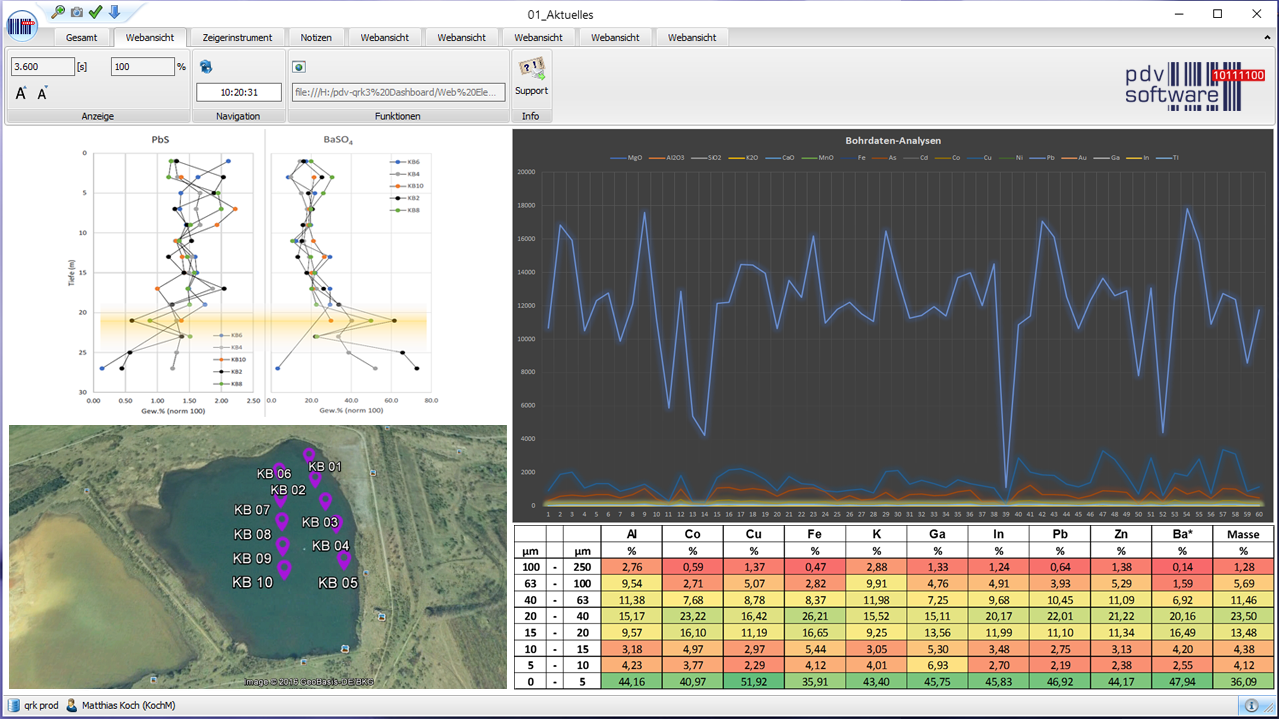
Task: Open the Zeigerinstrument tab
Action: tap(237, 37)
